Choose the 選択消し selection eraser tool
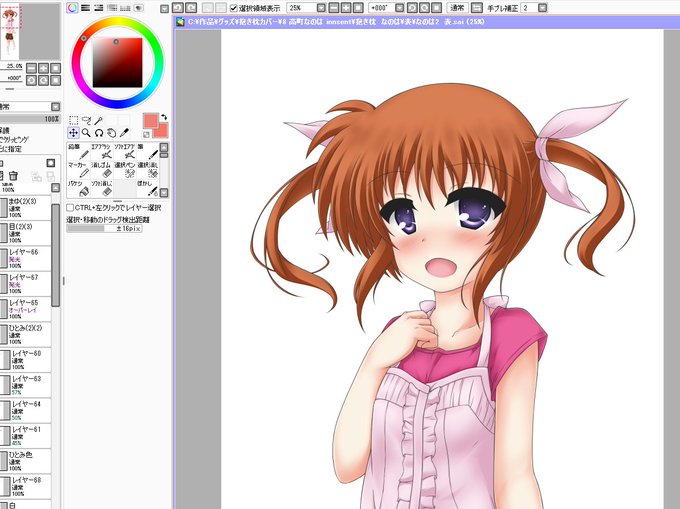 click(147, 170)
